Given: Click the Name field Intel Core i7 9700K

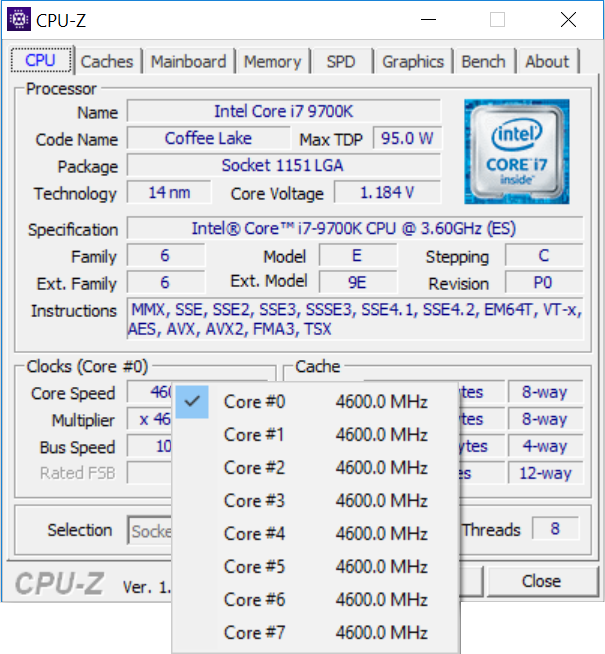Looking at the screenshot, I should click(x=284, y=111).
